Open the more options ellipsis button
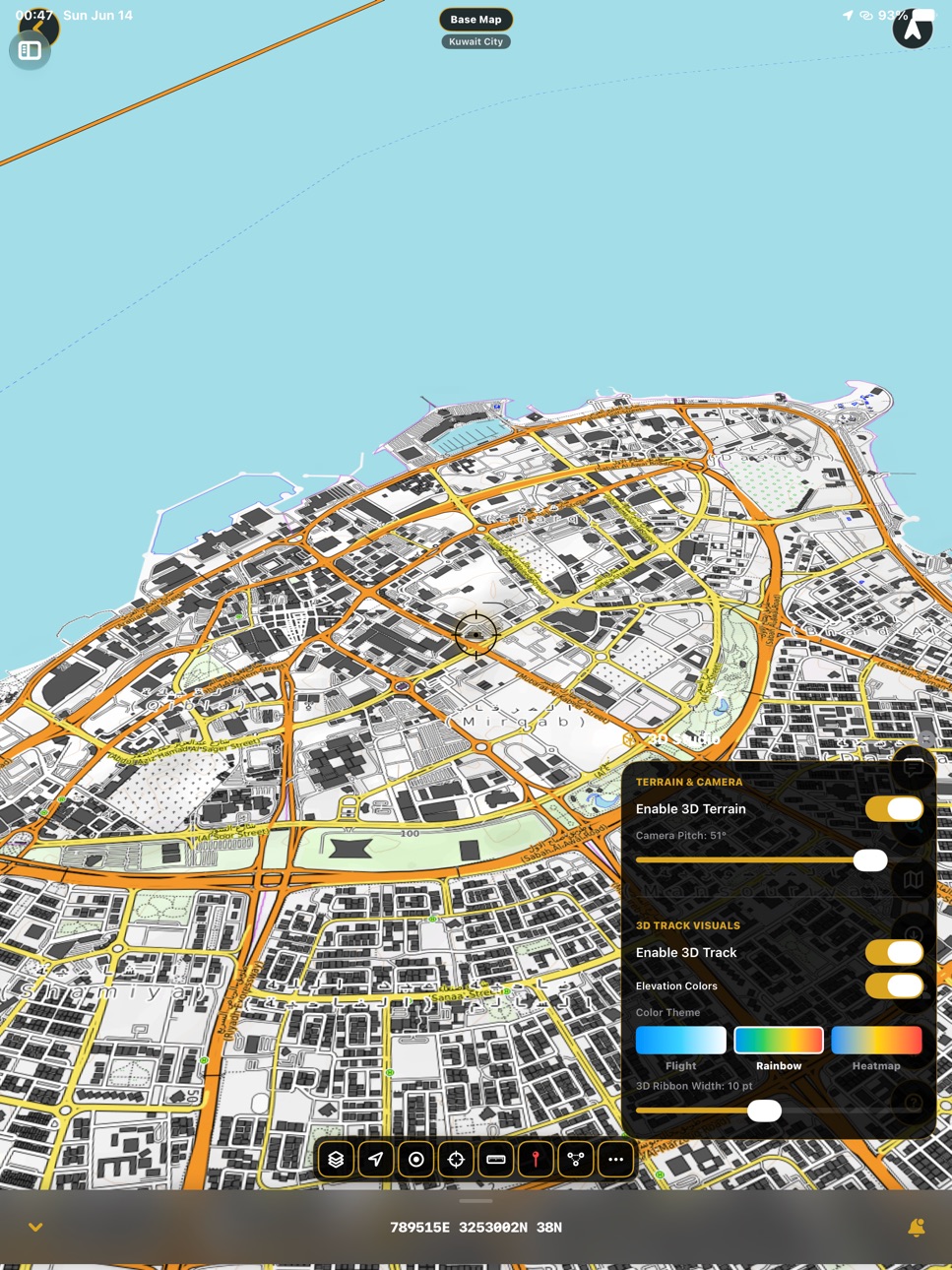The image size is (952, 1270). 616,1160
